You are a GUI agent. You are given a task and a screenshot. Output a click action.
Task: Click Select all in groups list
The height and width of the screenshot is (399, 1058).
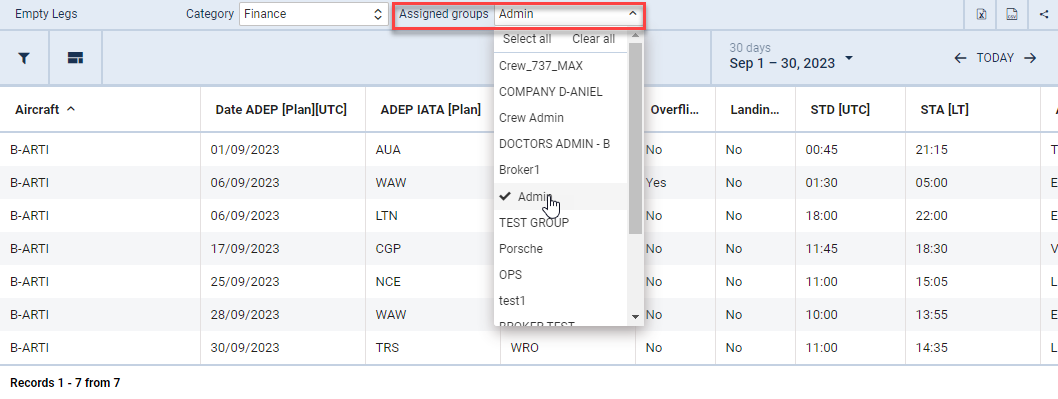click(x=527, y=39)
